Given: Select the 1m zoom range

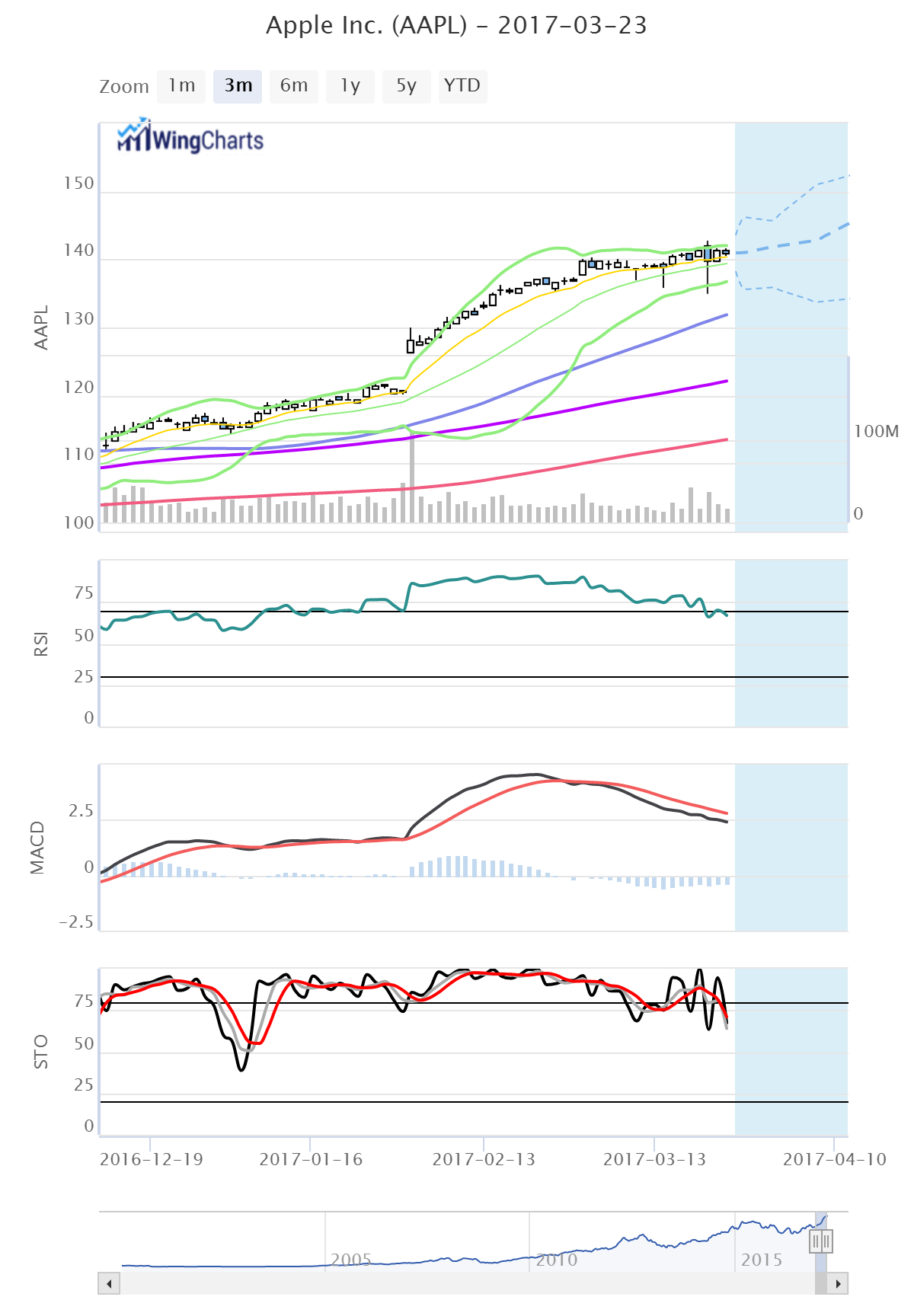Looking at the screenshot, I should click(x=182, y=86).
